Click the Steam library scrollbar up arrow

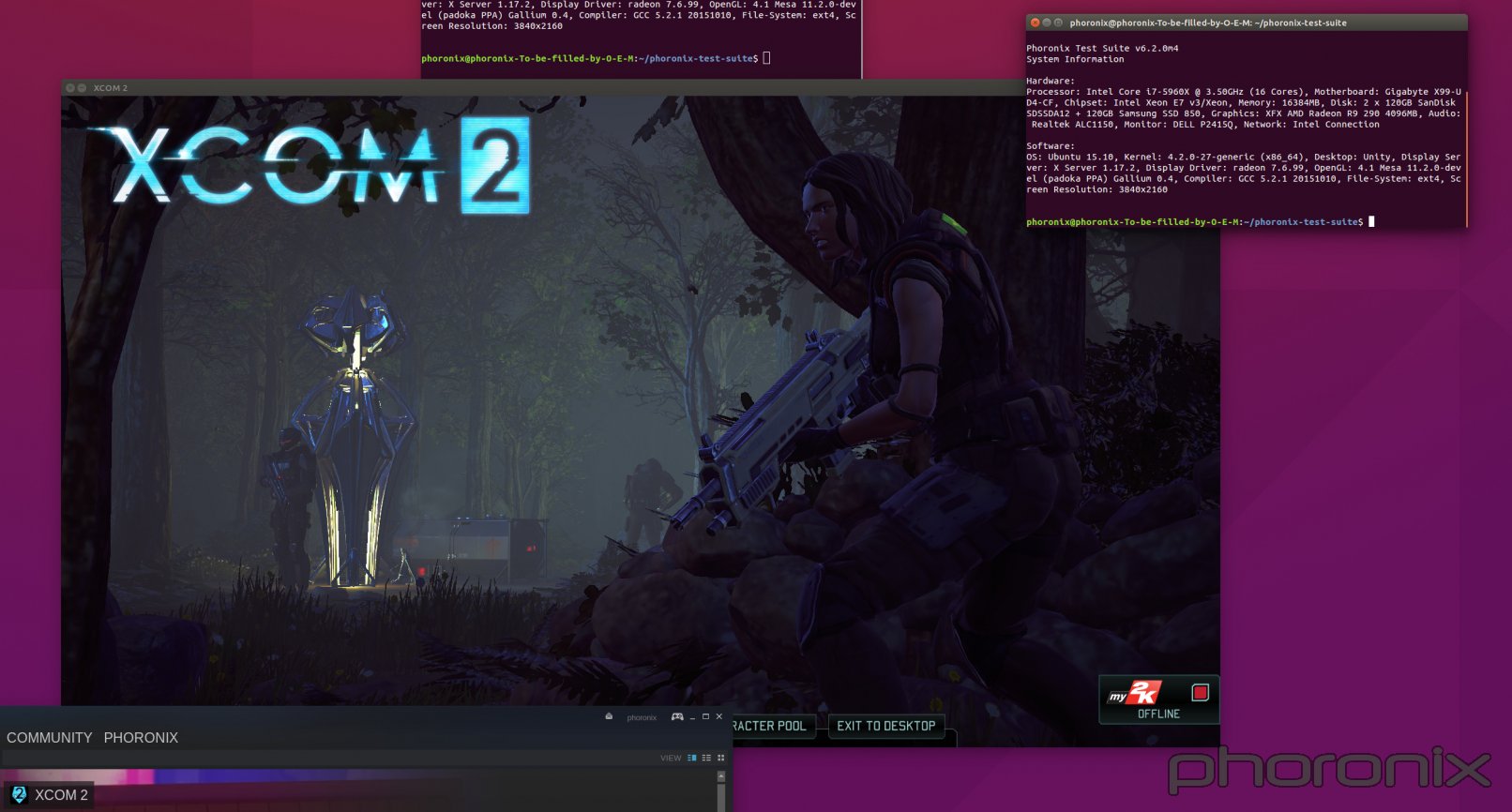(720, 777)
